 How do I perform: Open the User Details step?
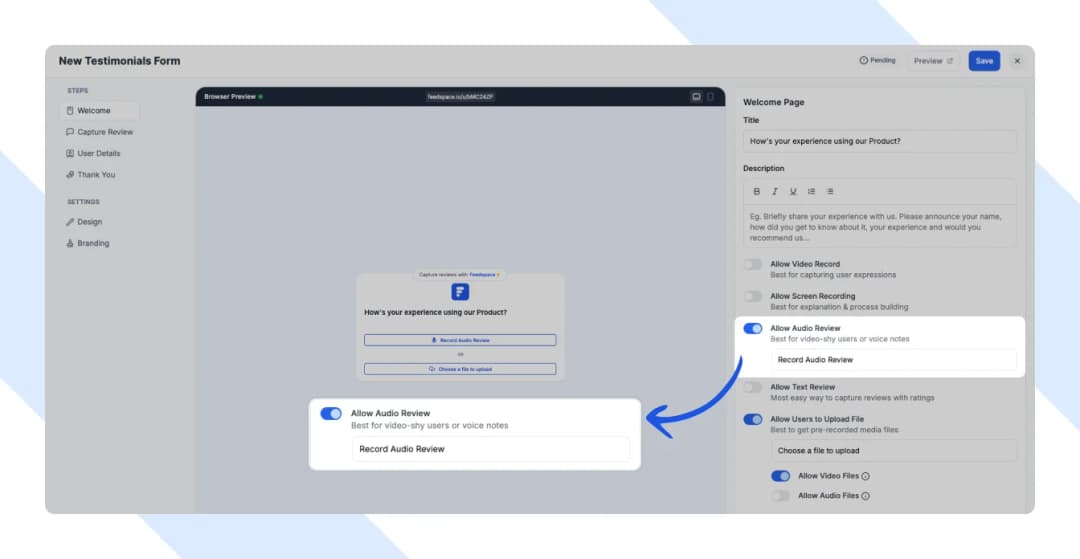(x=93, y=154)
